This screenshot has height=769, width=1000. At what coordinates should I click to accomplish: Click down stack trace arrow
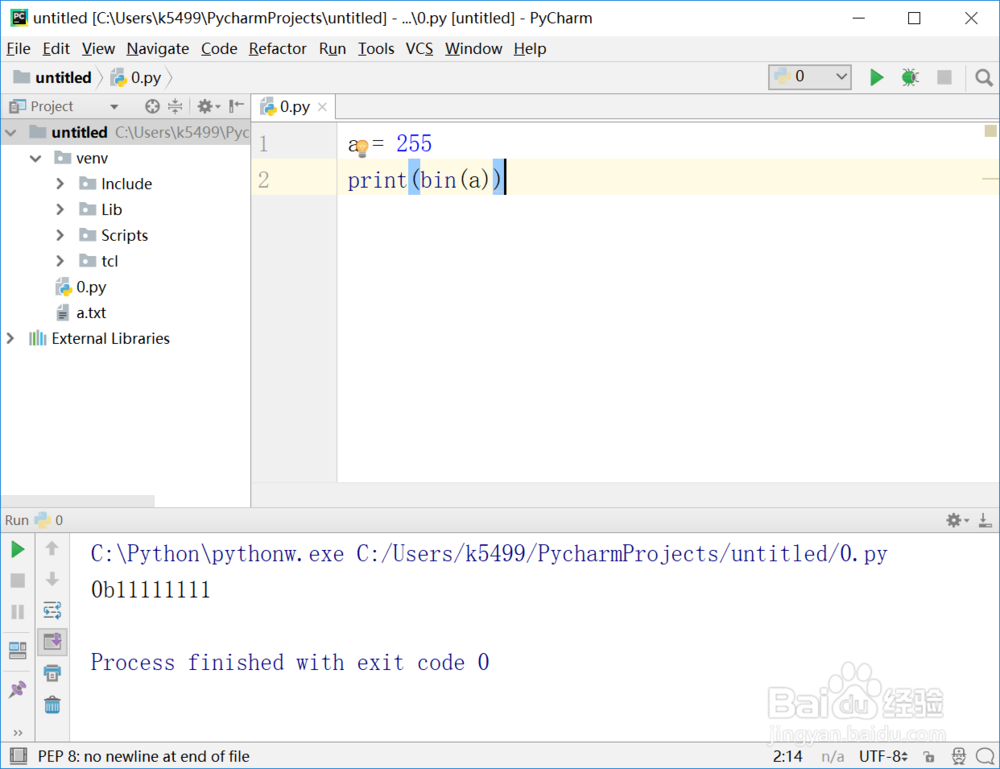click(x=52, y=579)
